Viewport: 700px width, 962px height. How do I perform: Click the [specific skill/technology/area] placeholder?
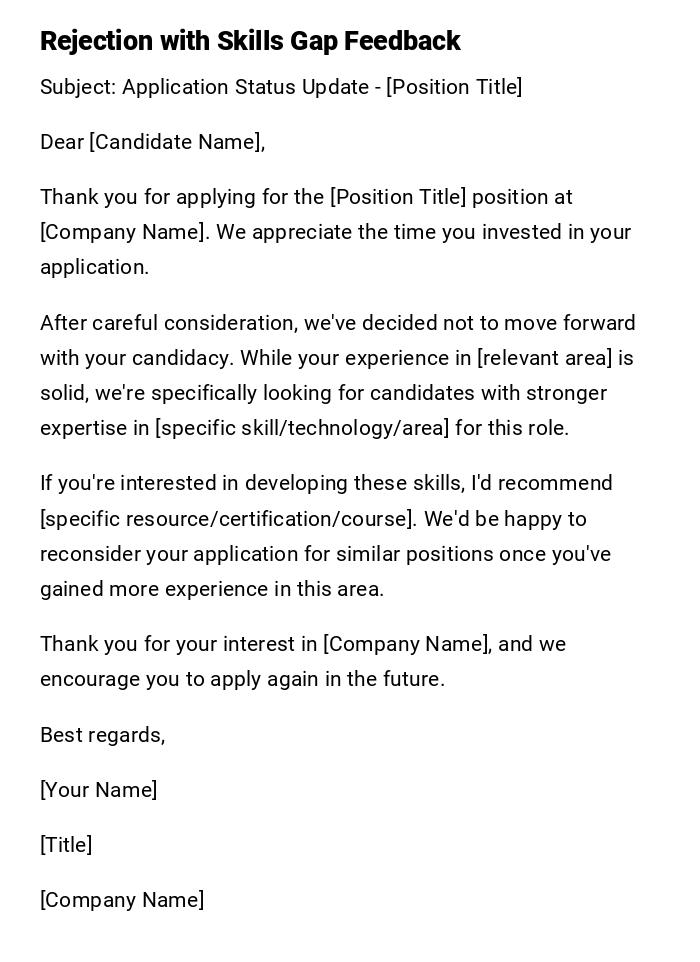[x=301, y=428]
